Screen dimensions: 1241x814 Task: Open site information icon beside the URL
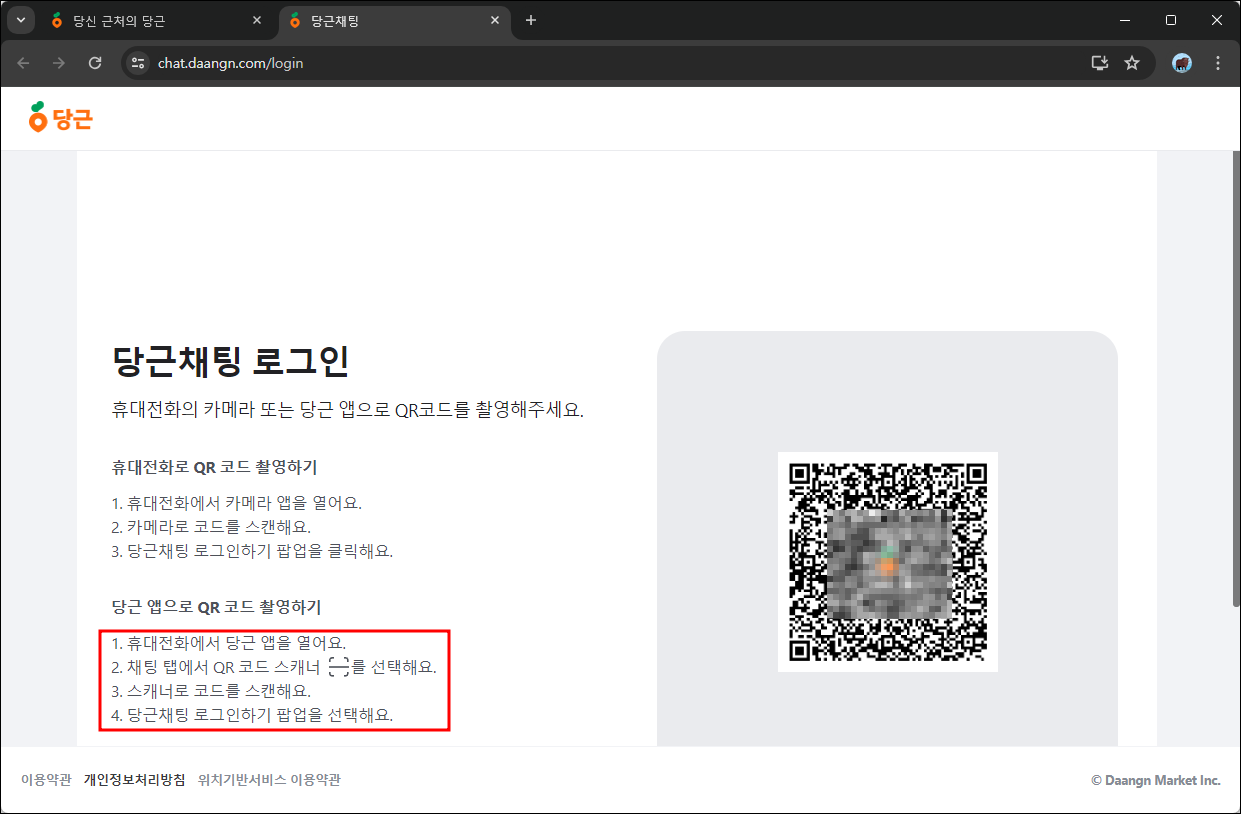139,63
